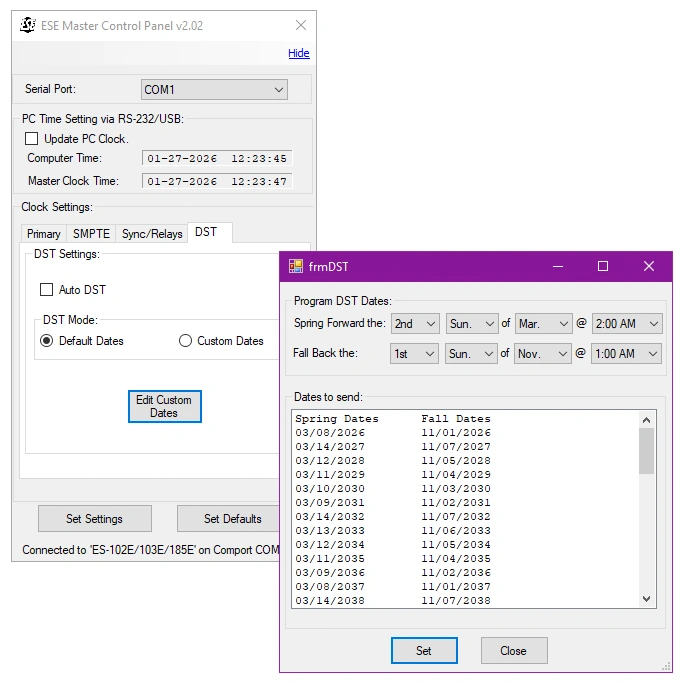Minimize the frmDST window

tap(558, 266)
